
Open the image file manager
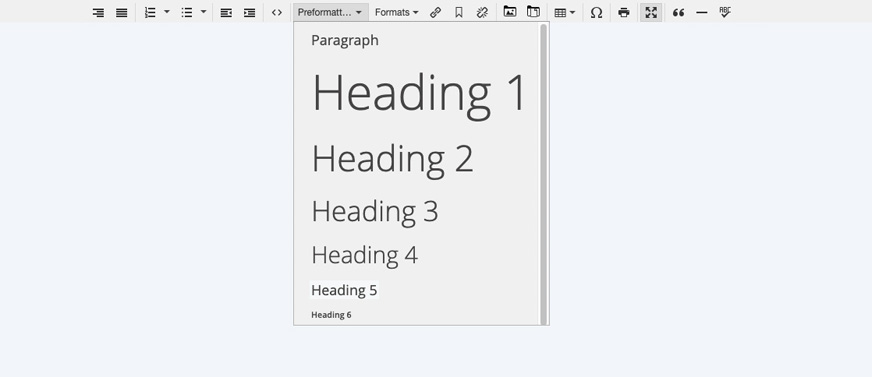(x=510, y=12)
